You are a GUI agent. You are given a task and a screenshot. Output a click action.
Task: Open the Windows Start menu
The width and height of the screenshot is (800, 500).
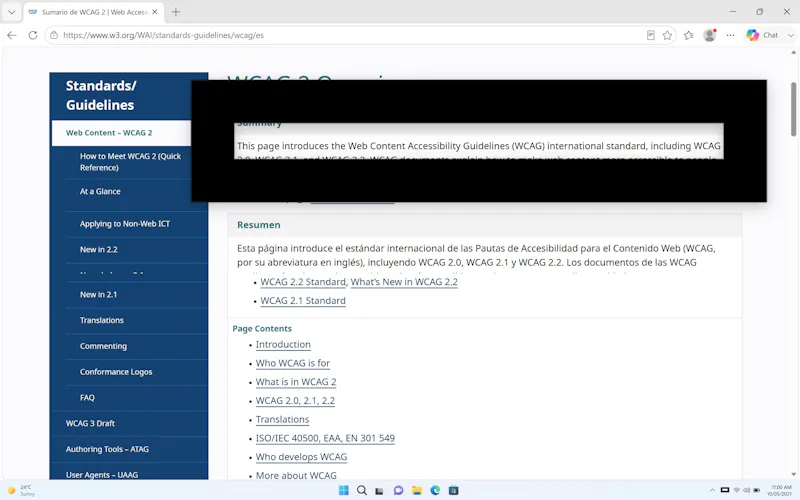343,490
